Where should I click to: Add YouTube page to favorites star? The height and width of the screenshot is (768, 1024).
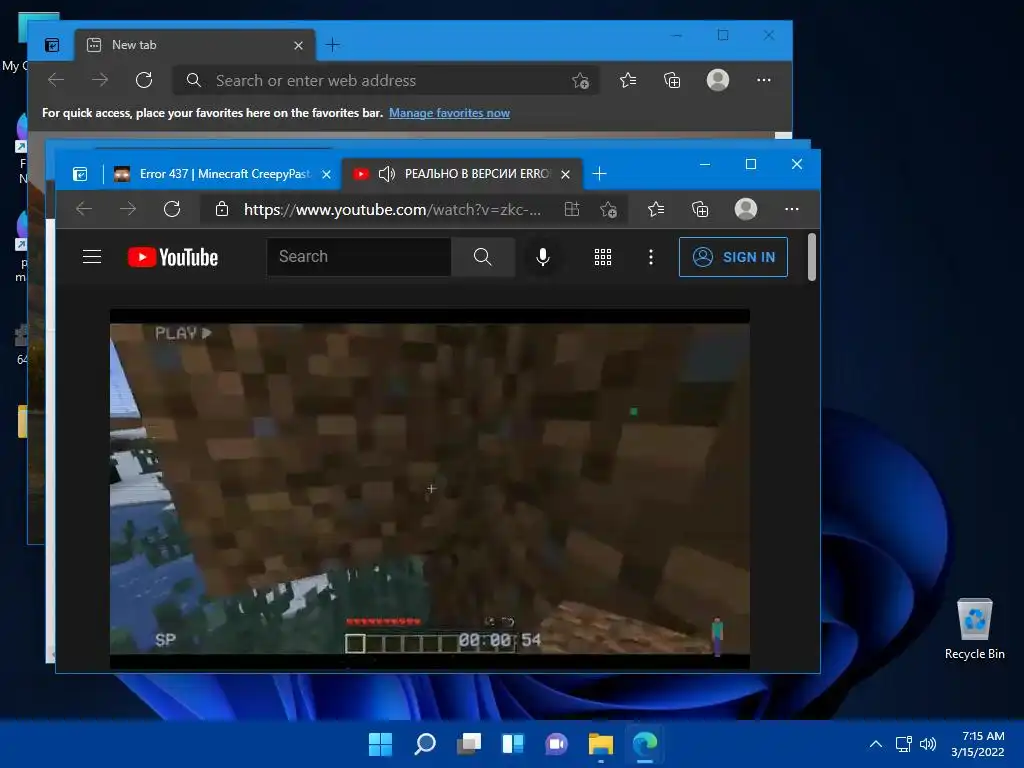point(608,209)
